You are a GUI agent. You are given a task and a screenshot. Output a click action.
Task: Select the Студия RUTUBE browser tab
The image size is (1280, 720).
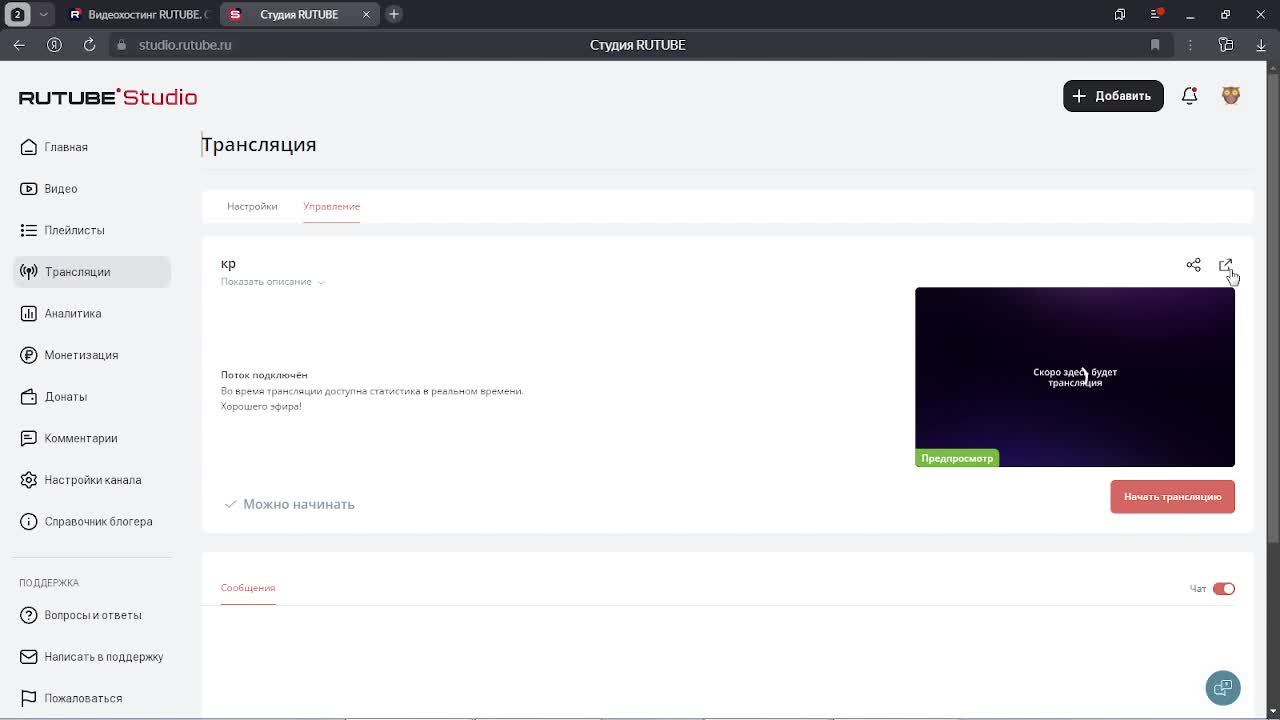click(299, 14)
